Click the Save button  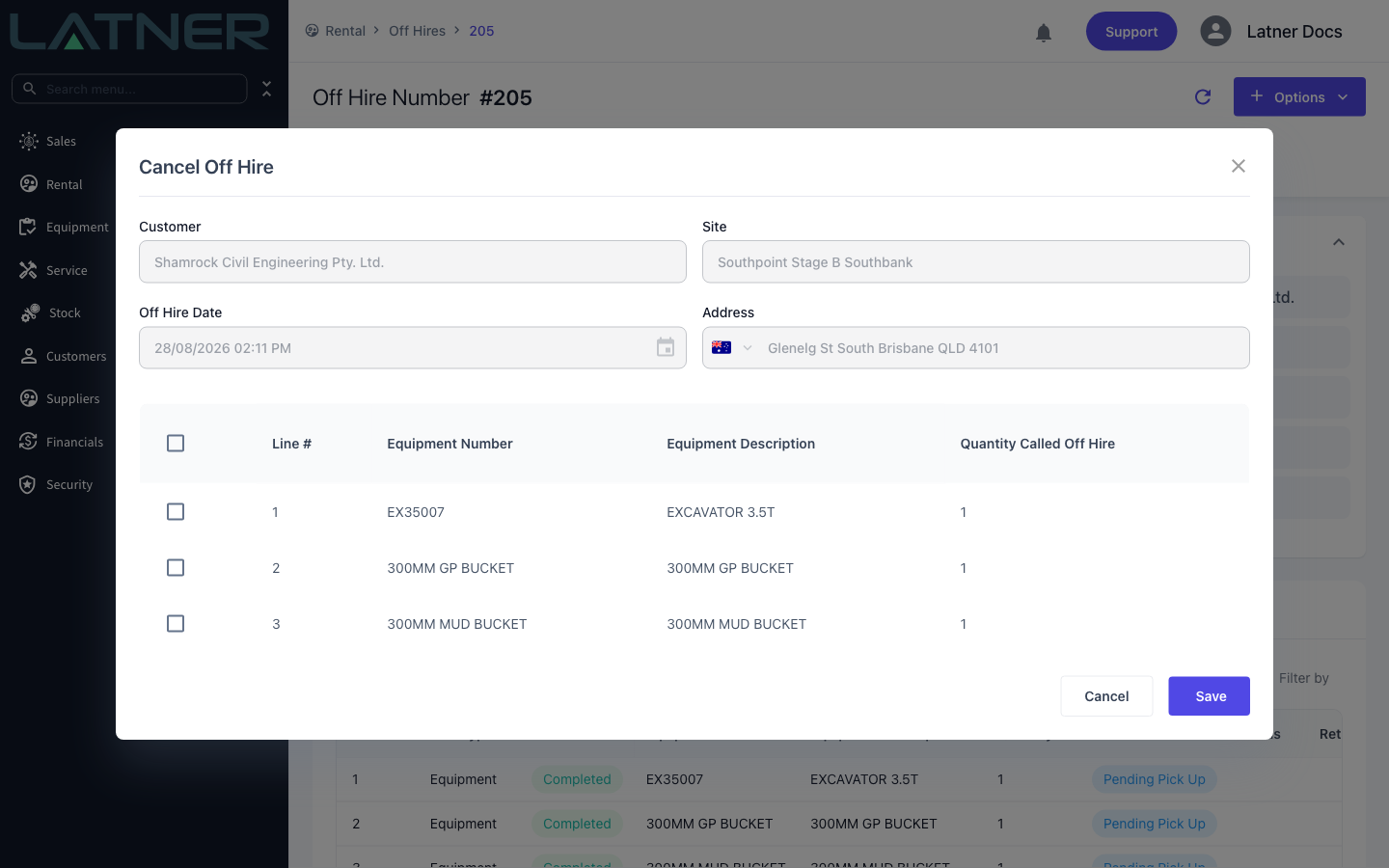click(1210, 696)
